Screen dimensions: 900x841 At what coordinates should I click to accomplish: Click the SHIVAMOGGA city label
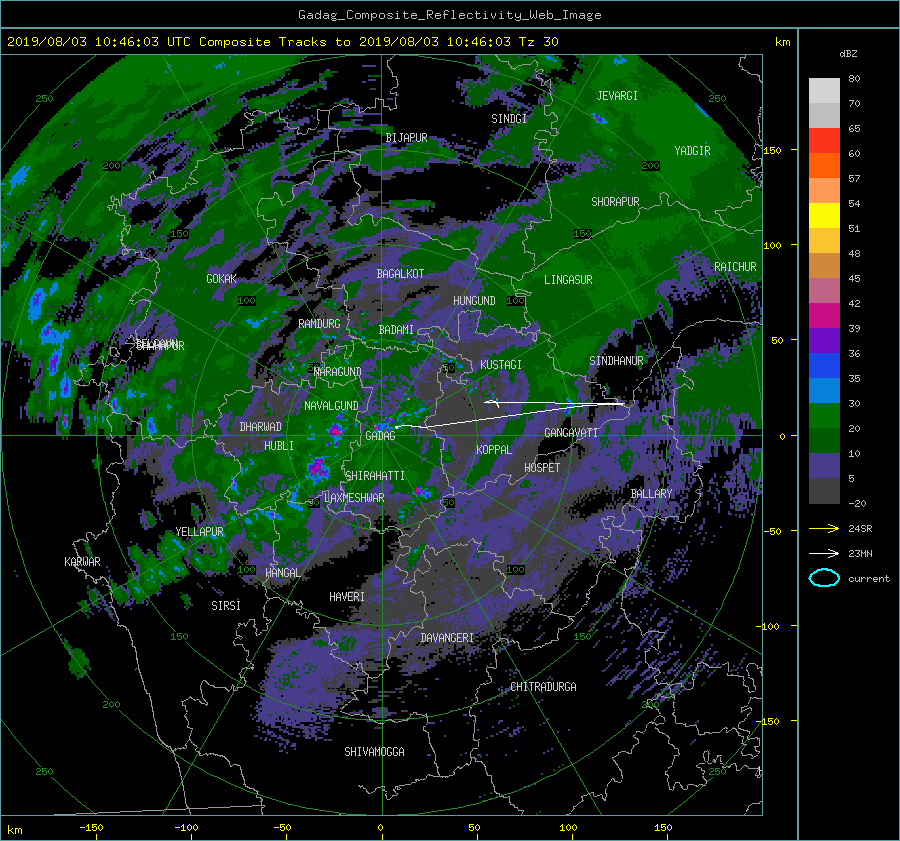374,751
